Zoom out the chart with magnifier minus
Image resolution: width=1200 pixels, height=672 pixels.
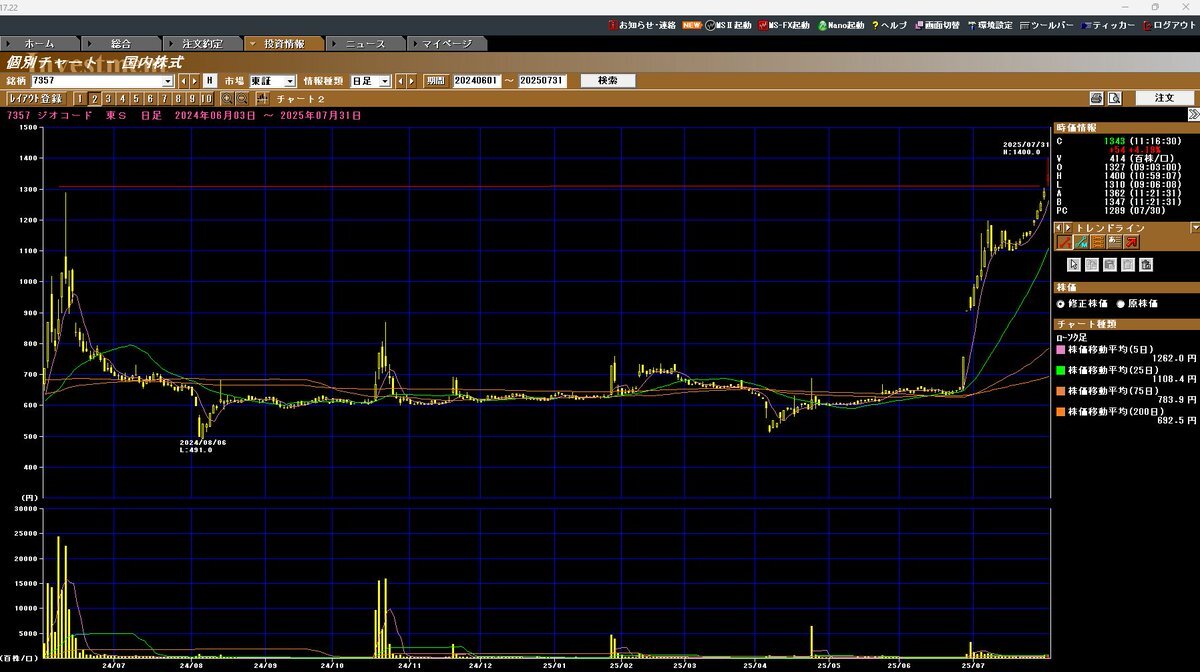(x=241, y=98)
